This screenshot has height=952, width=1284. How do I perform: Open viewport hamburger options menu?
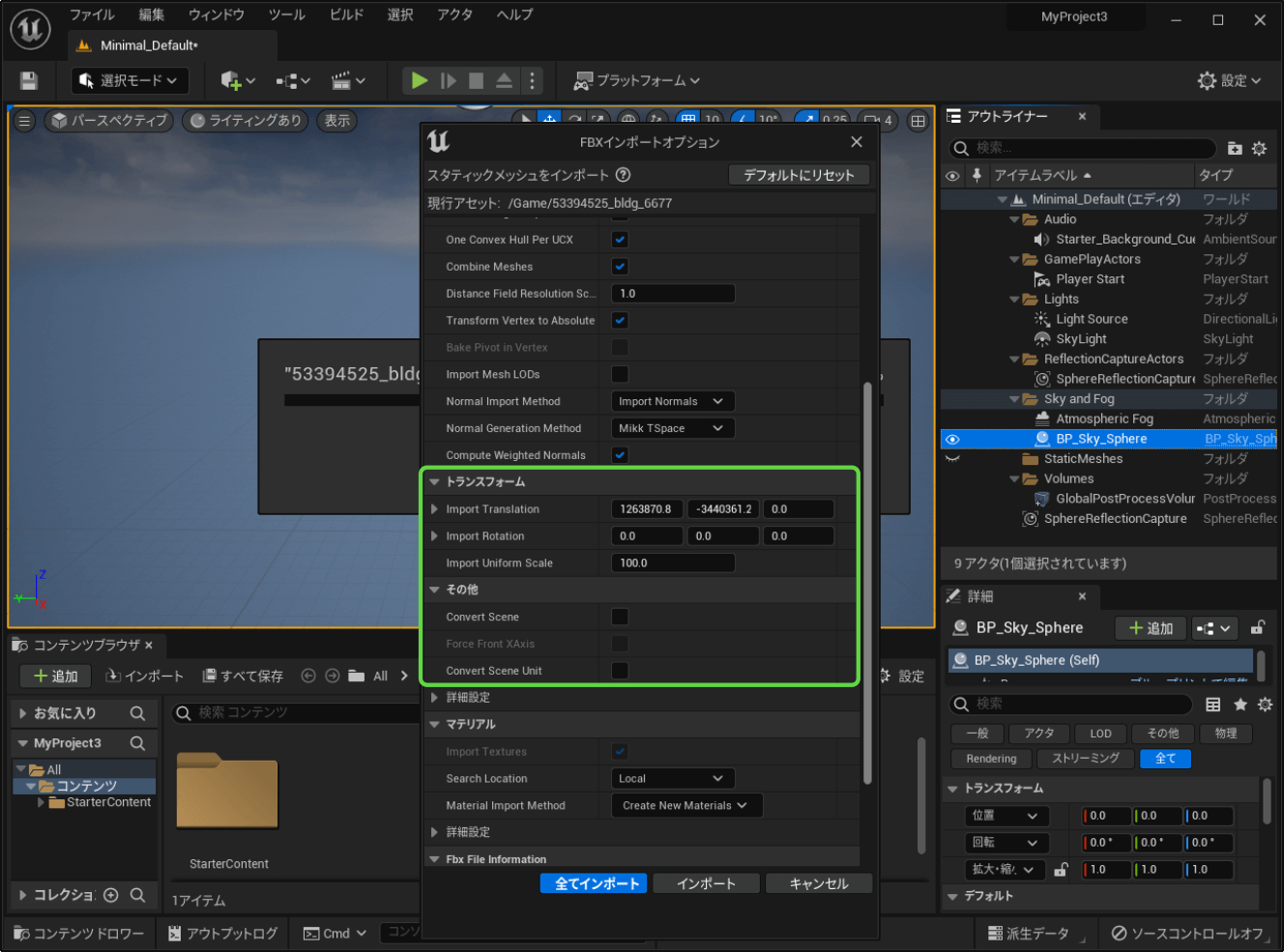coord(25,121)
